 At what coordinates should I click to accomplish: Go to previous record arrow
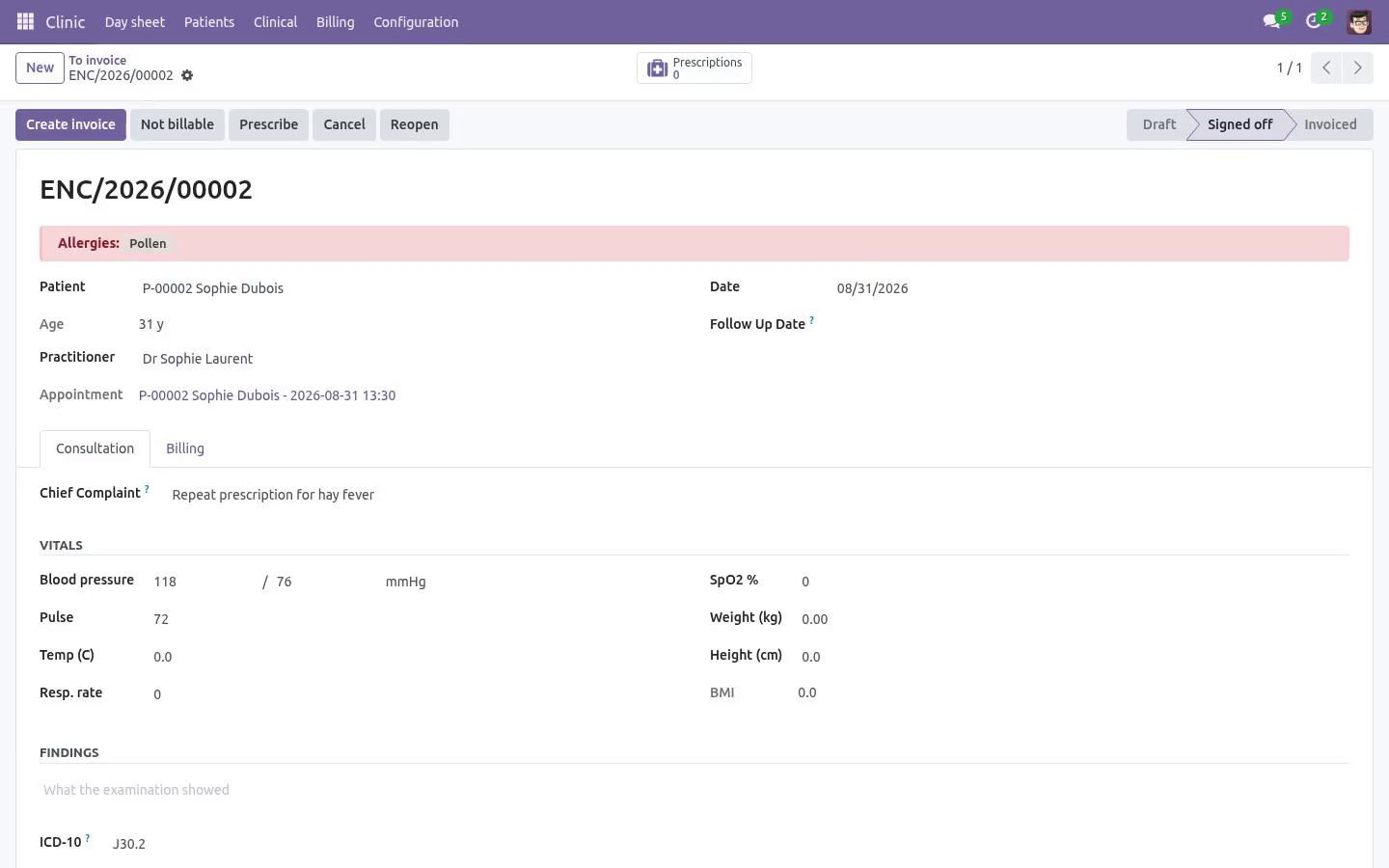click(x=1326, y=68)
